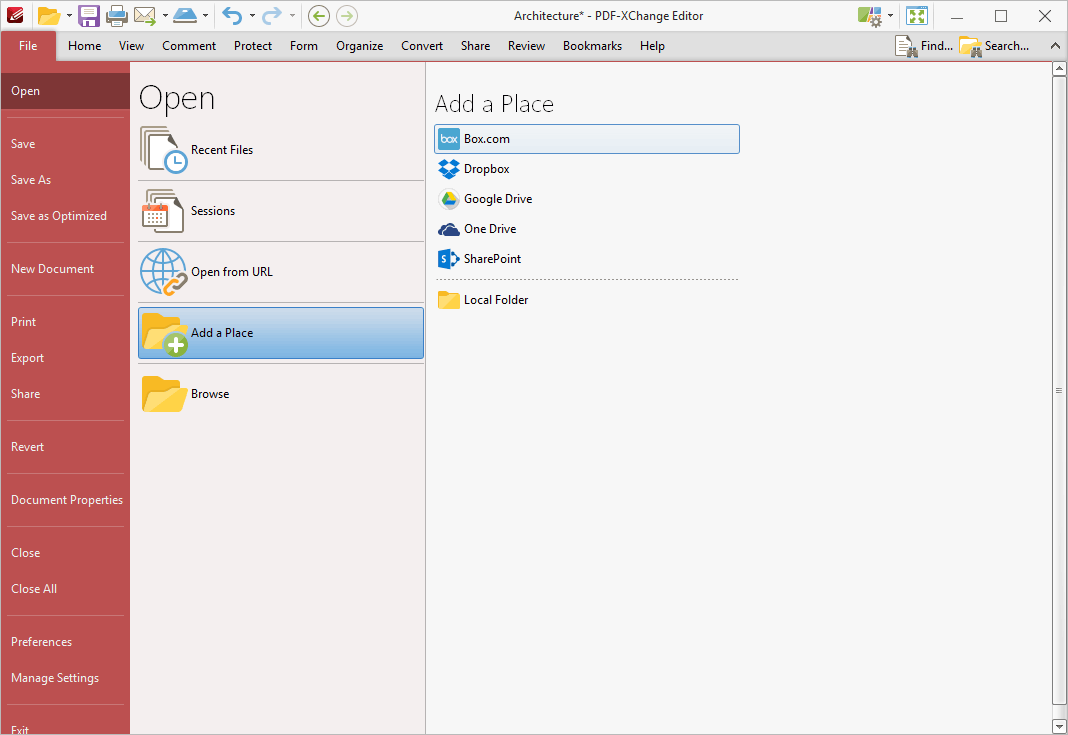
Task: Click the Scanner icon in quick toolbar
Action: 185,15
